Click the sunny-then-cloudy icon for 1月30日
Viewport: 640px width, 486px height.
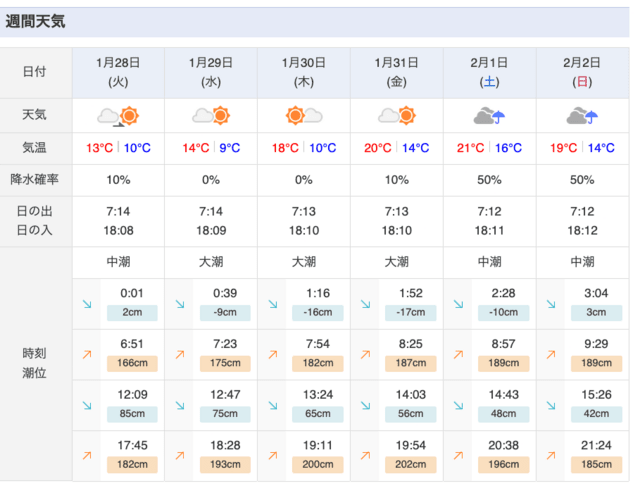click(304, 115)
